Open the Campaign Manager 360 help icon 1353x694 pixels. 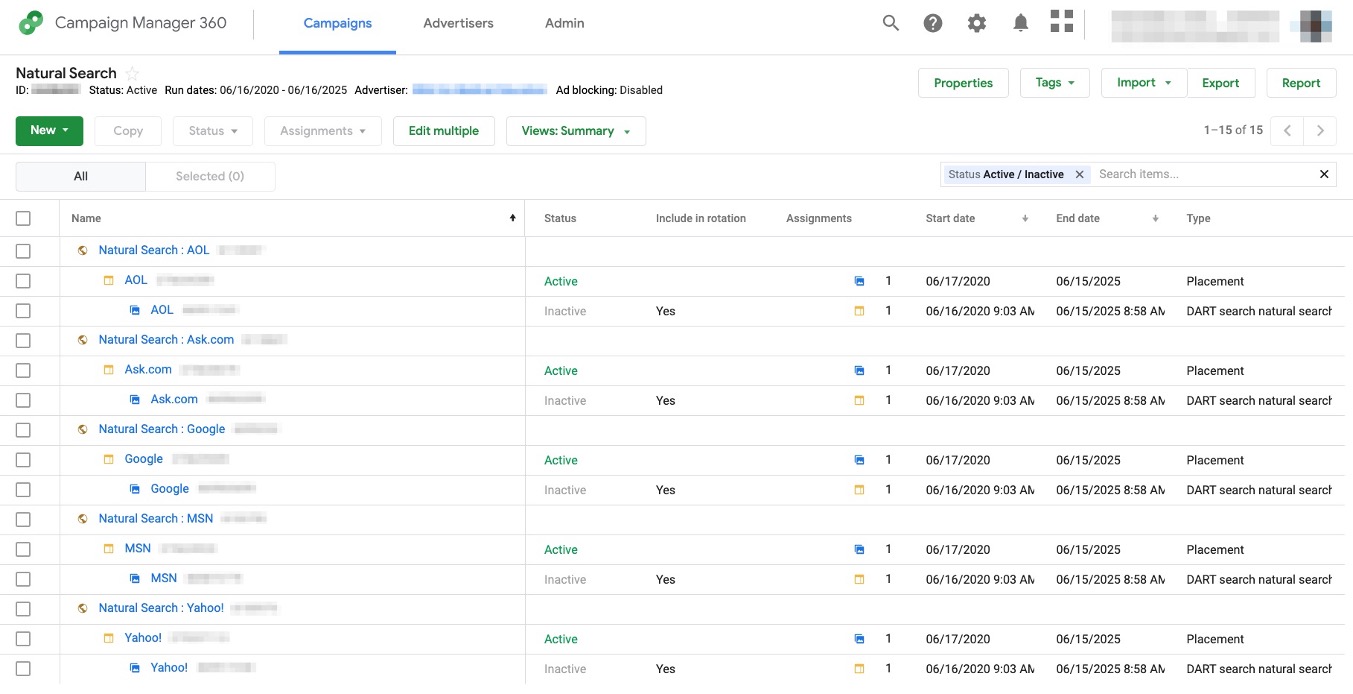click(933, 22)
